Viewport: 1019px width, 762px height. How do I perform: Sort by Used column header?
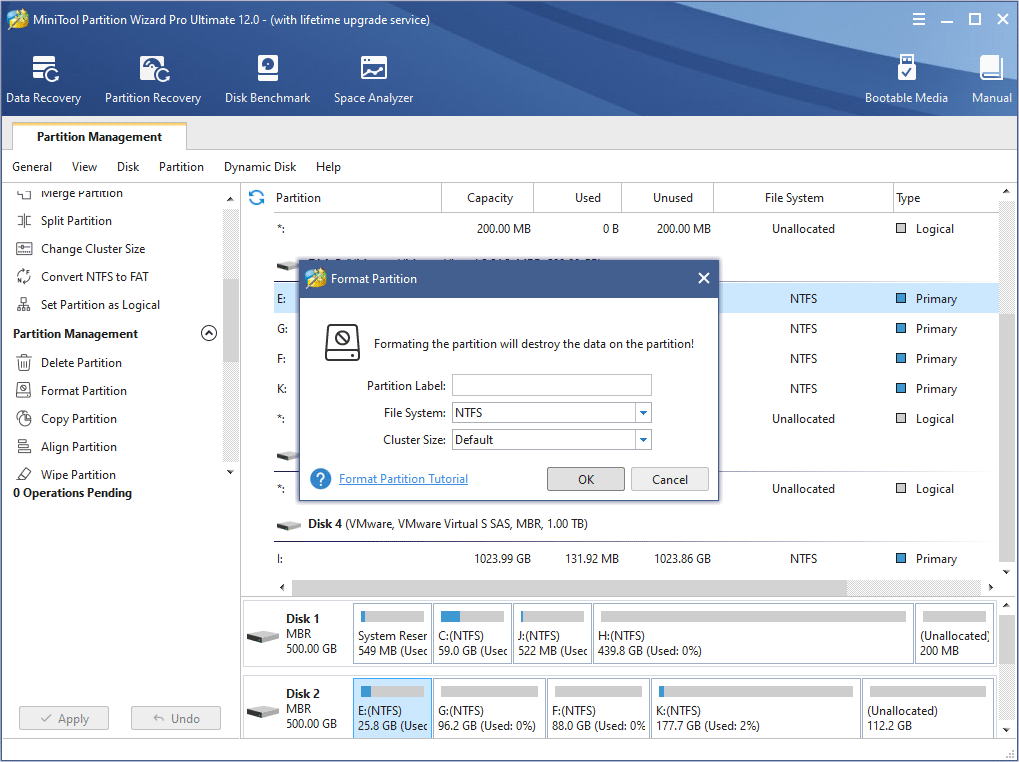pos(578,197)
